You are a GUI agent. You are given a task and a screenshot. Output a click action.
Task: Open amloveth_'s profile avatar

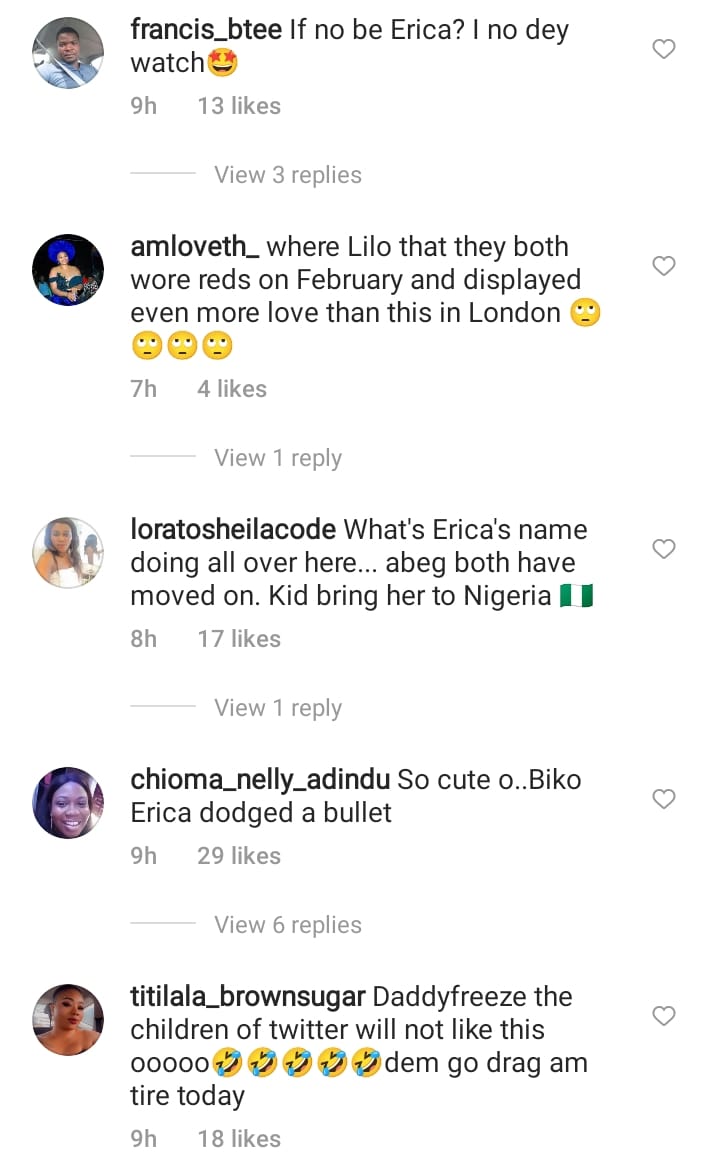(x=68, y=270)
